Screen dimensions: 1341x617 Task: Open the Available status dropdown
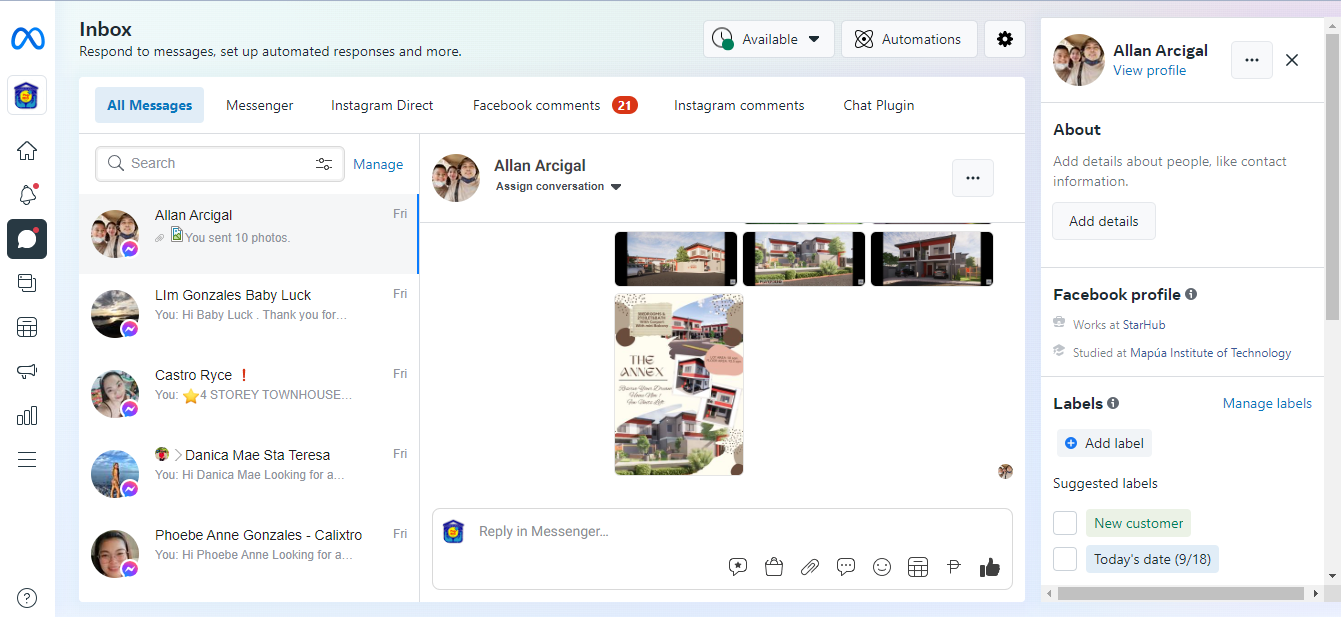(x=769, y=39)
